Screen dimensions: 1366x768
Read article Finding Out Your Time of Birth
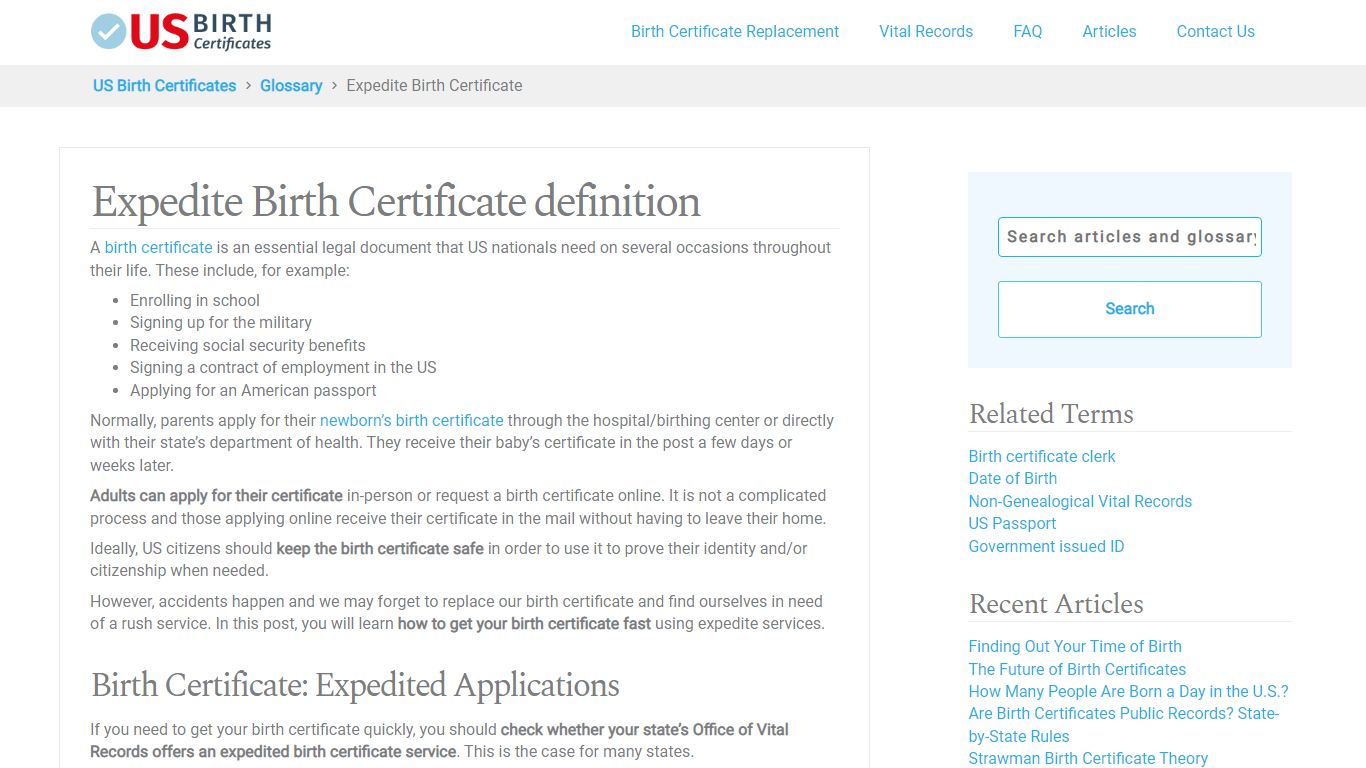tap(1075, 646)
